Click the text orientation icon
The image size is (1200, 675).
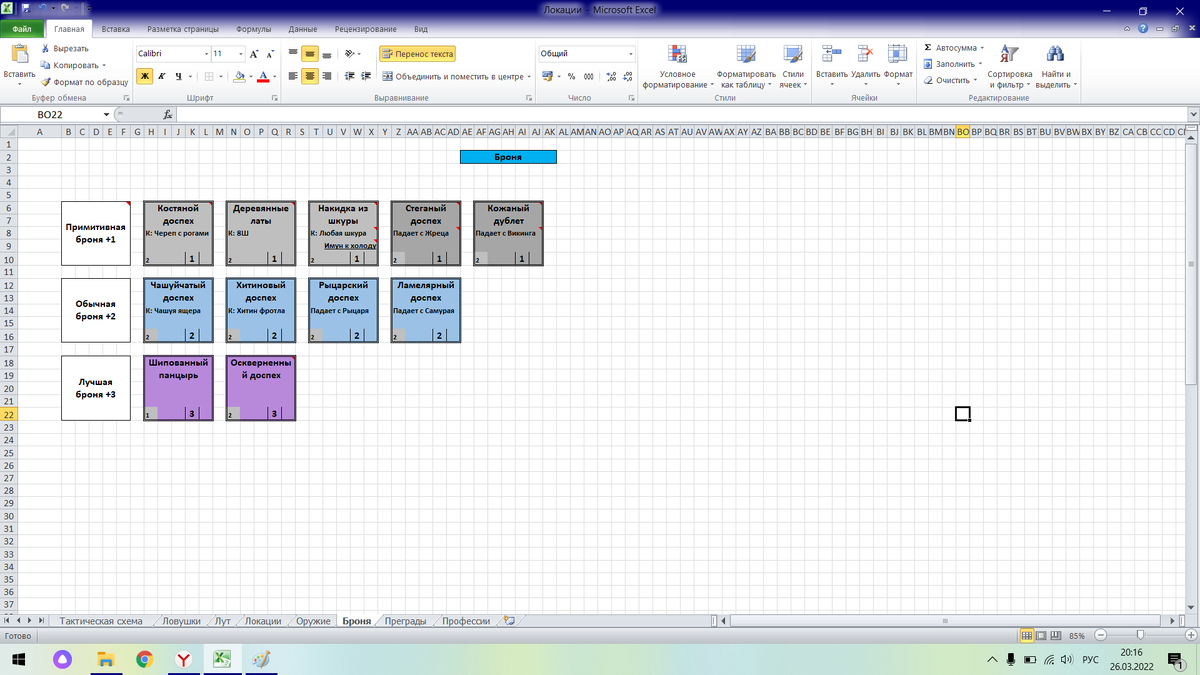(x=350, y=53)
